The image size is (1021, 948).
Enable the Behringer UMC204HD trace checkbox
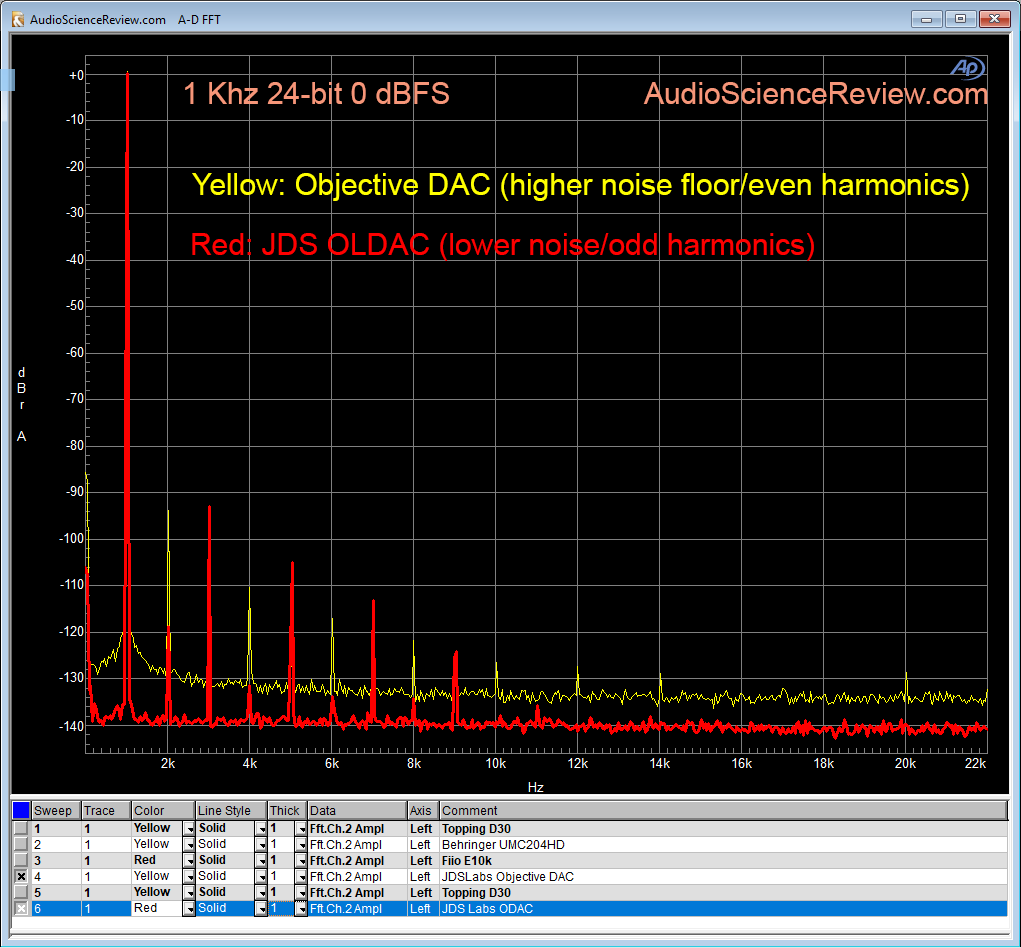(21, 844)
